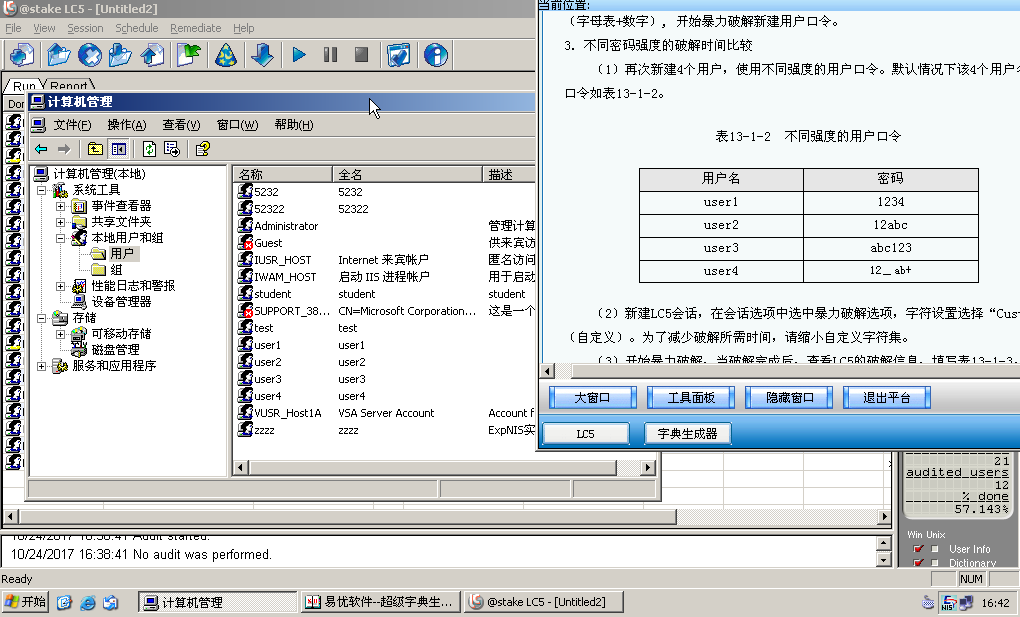Click the Import icon with green arrow

coord(189,55)
